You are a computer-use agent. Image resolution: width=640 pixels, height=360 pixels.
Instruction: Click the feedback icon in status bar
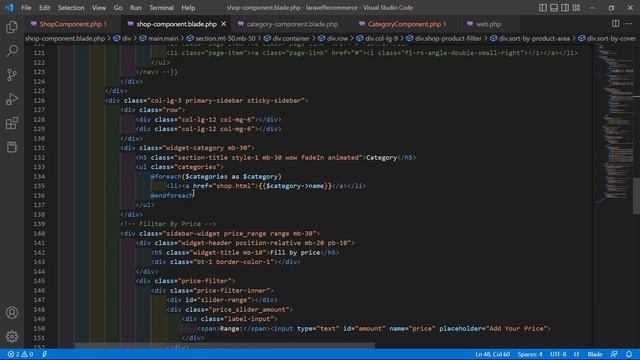(614, 354)
